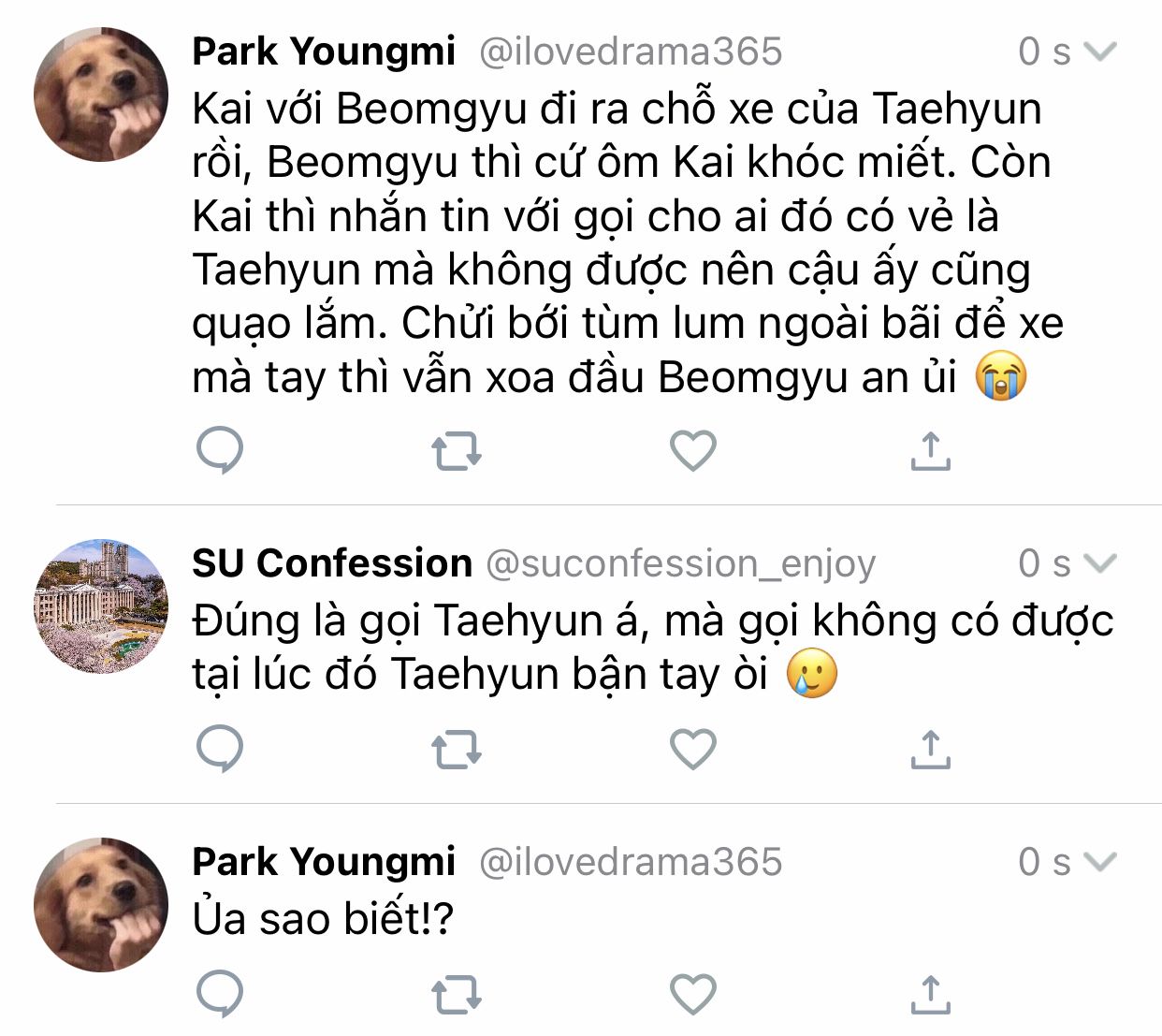Share the SU Confession tweet
The width and height of the screenshot is (1162, 1036).
[930, 749]
